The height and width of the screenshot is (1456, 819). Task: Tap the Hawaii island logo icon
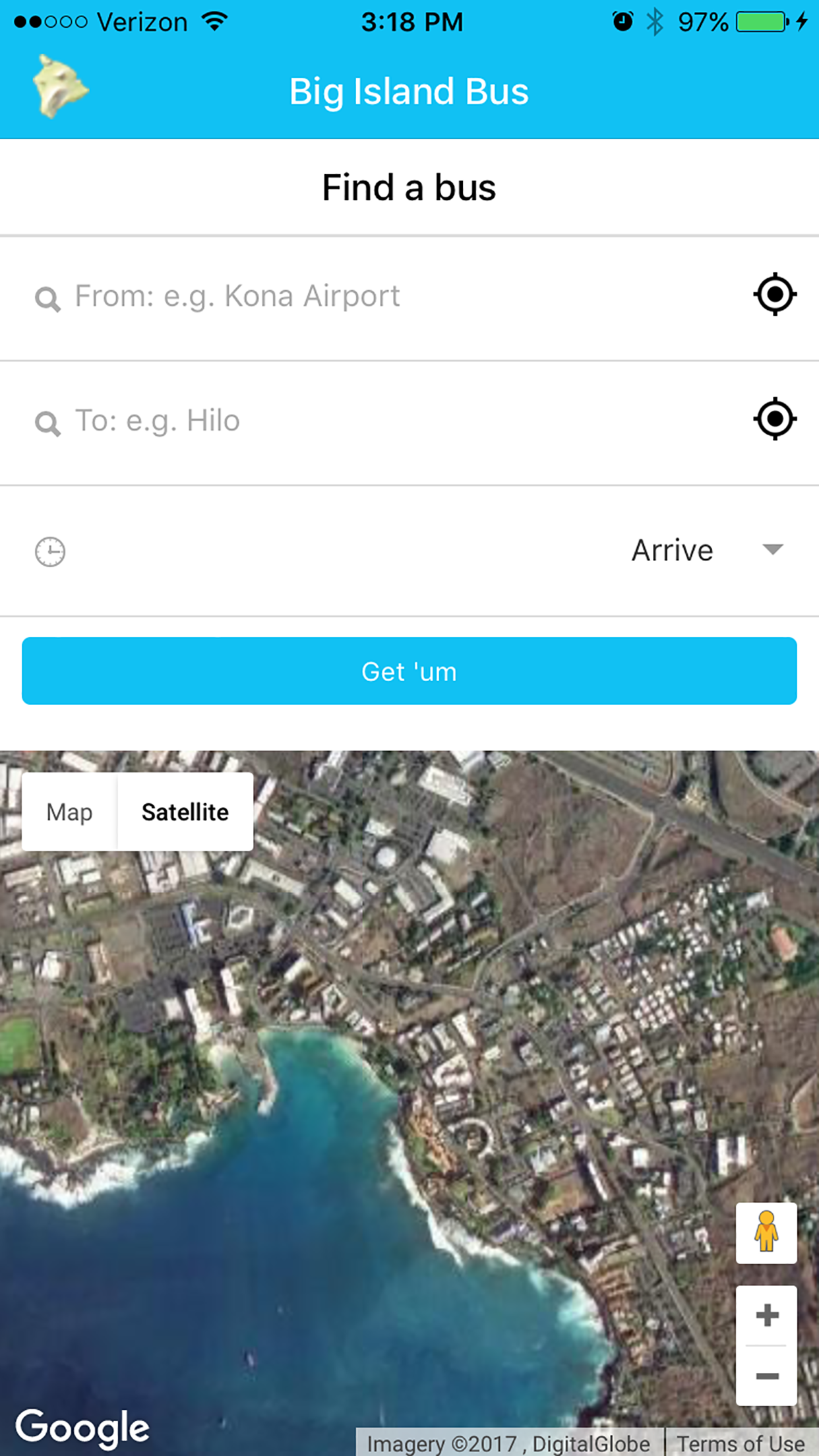click(x=61, y=87)
